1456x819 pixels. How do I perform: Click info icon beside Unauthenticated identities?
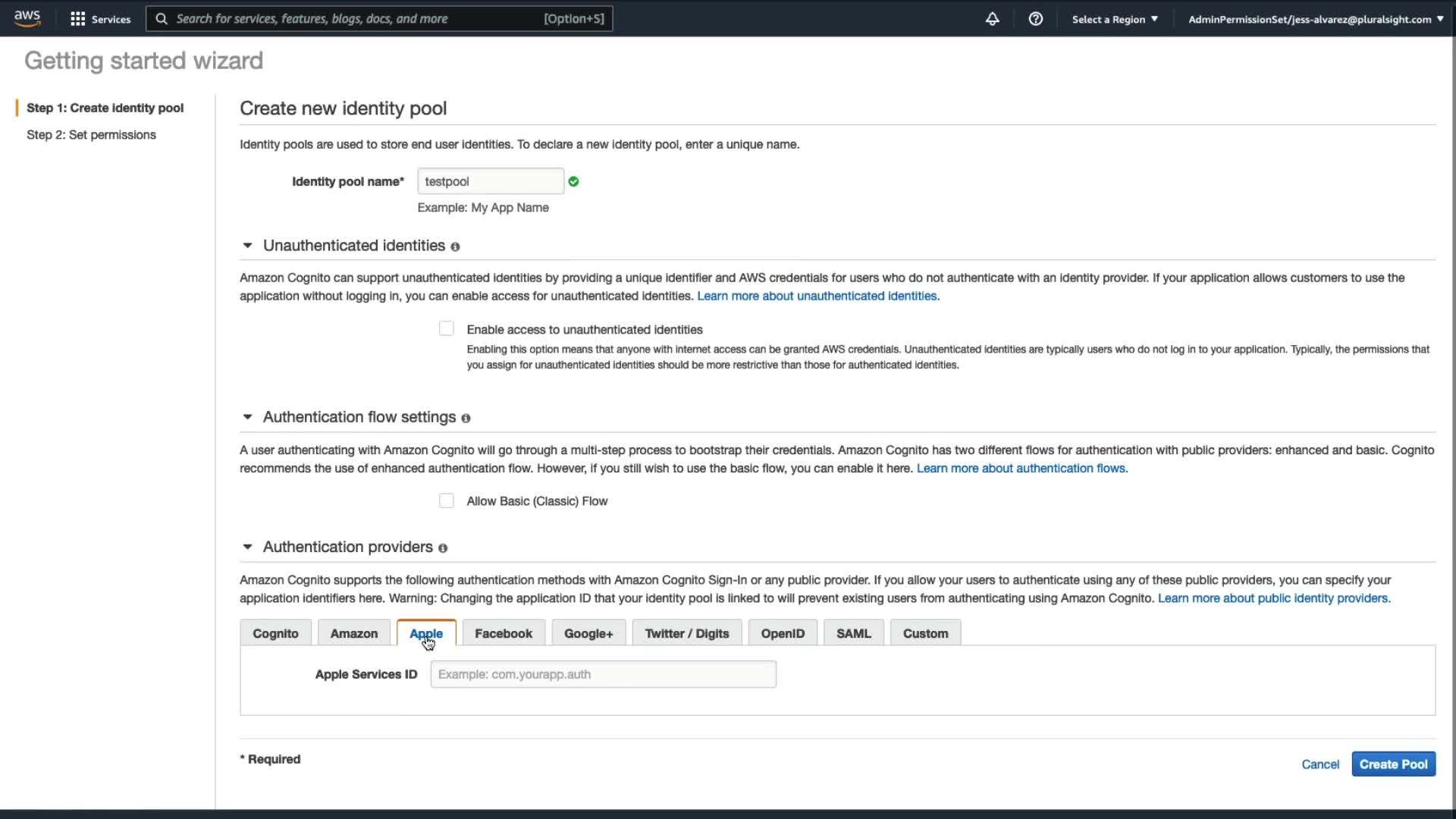click(455, 247)
